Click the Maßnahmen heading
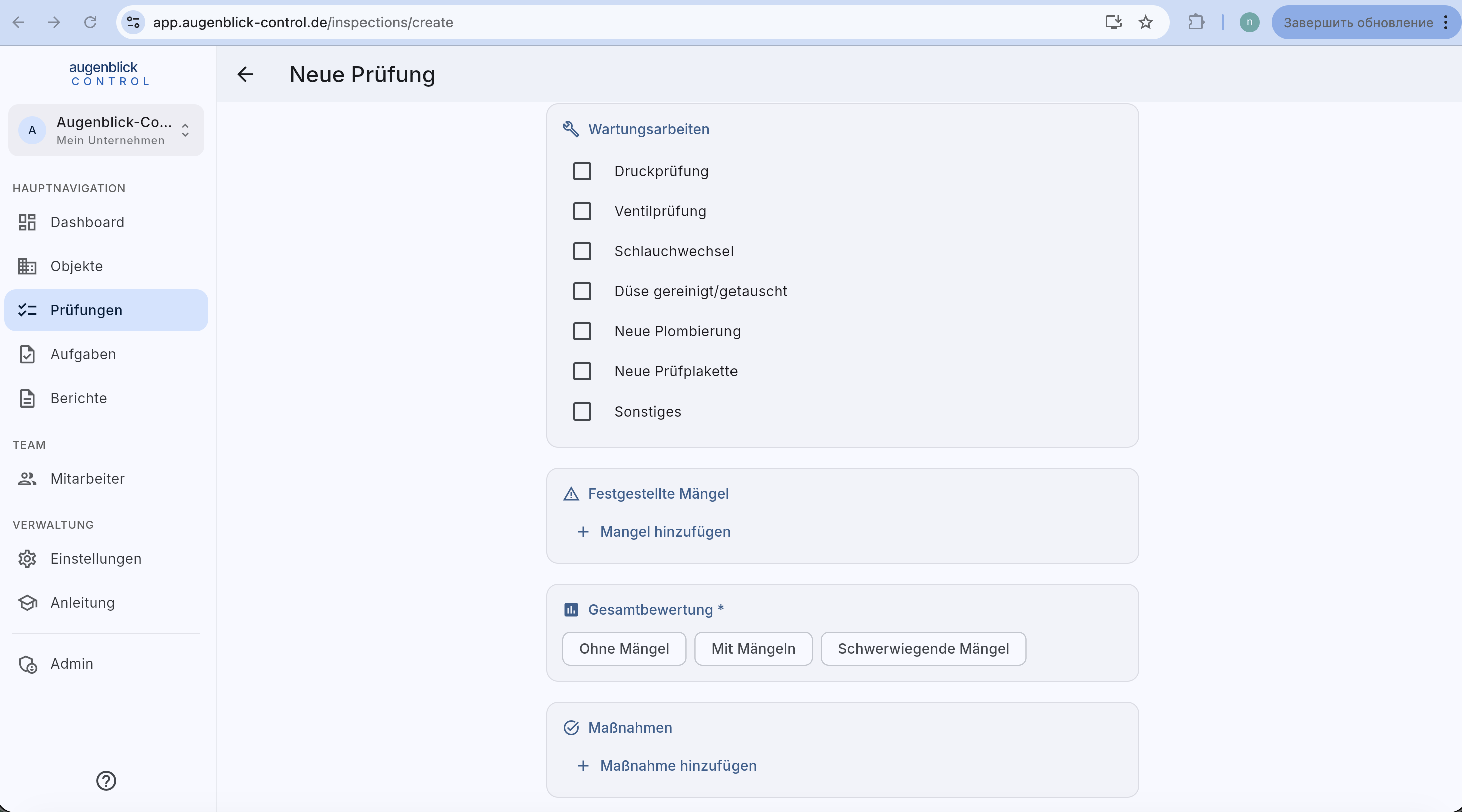Viewport: 1462px width, 812px height. [630, 728]
